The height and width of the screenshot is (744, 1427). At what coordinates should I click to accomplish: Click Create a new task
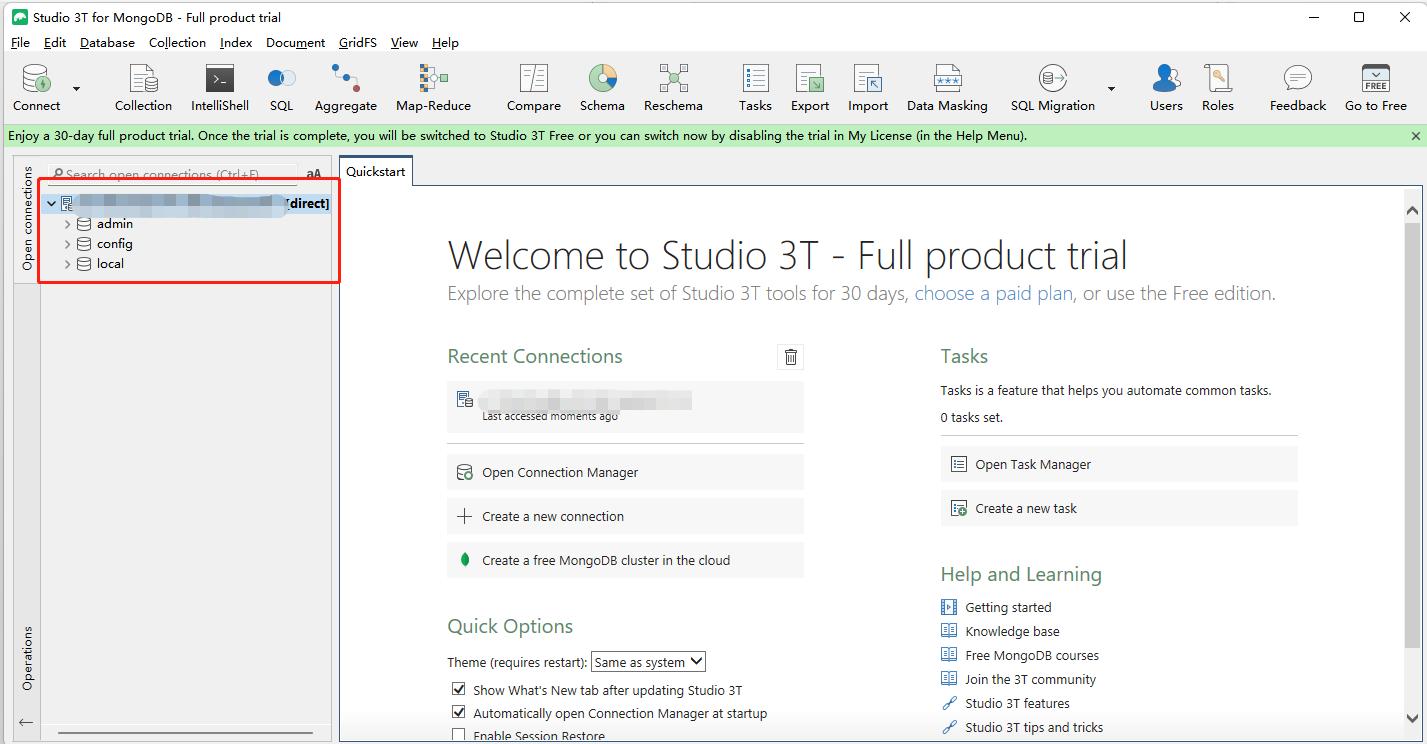pos(1119,508)
